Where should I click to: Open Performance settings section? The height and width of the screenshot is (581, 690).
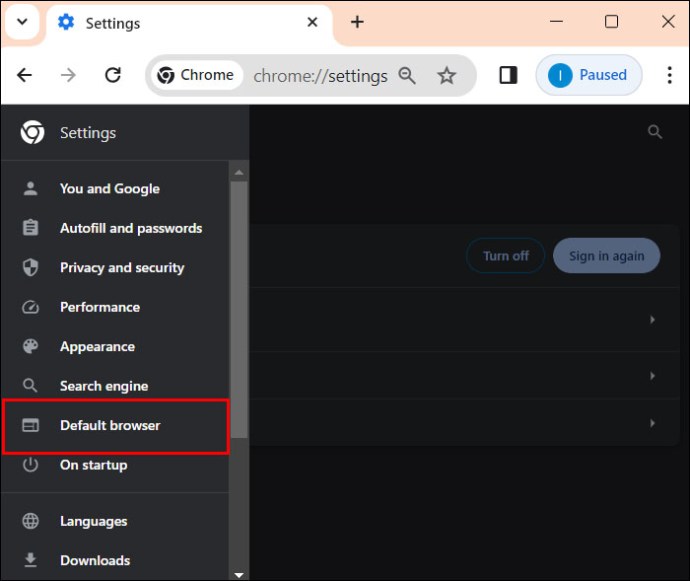click(115, 307)
